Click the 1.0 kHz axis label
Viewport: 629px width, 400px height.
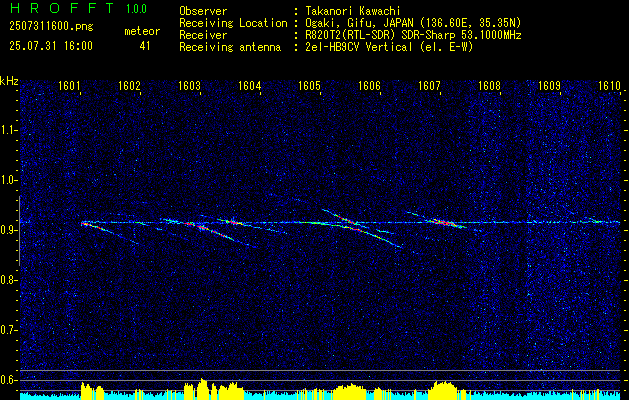coord(9,181)
